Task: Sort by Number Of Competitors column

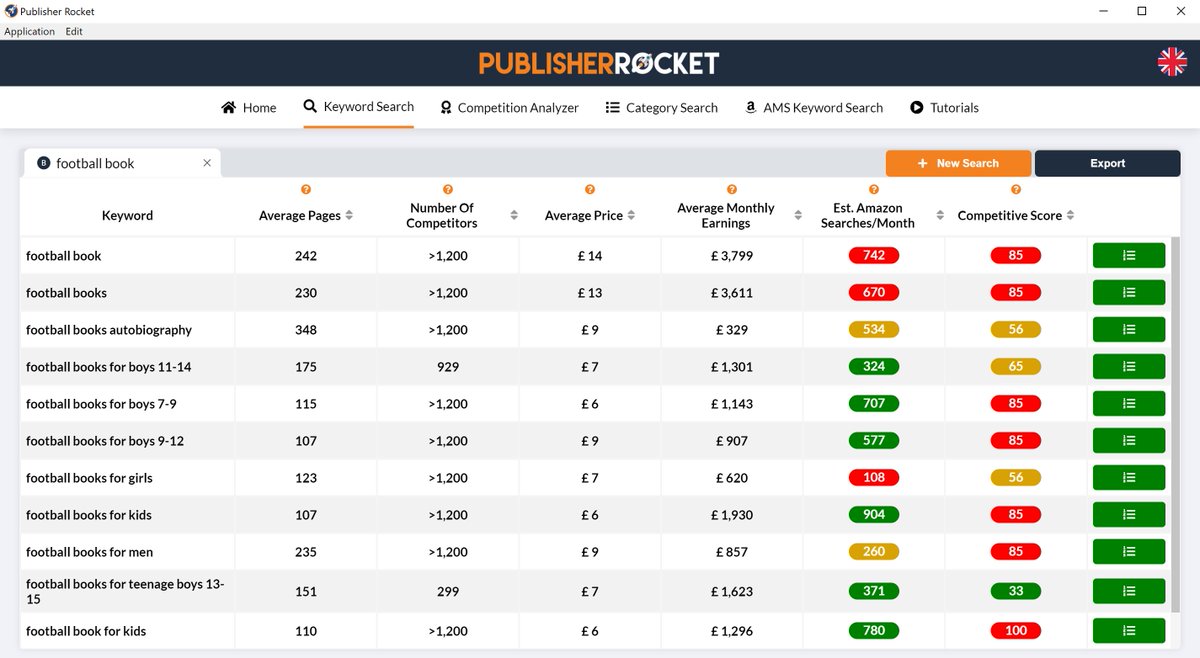Action: pyautogui.click(x=514, y=216)
